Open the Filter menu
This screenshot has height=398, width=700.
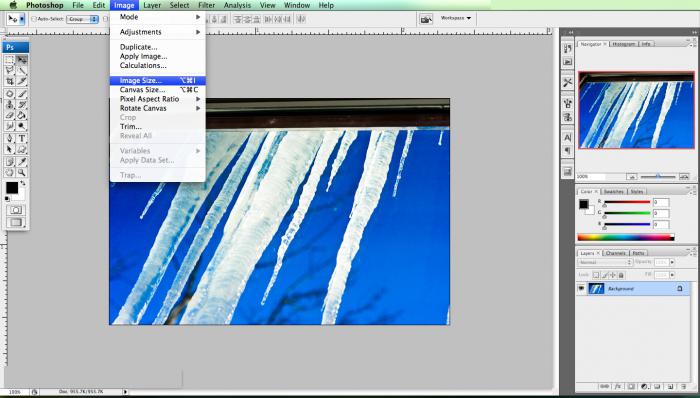(x=206, y=5)
